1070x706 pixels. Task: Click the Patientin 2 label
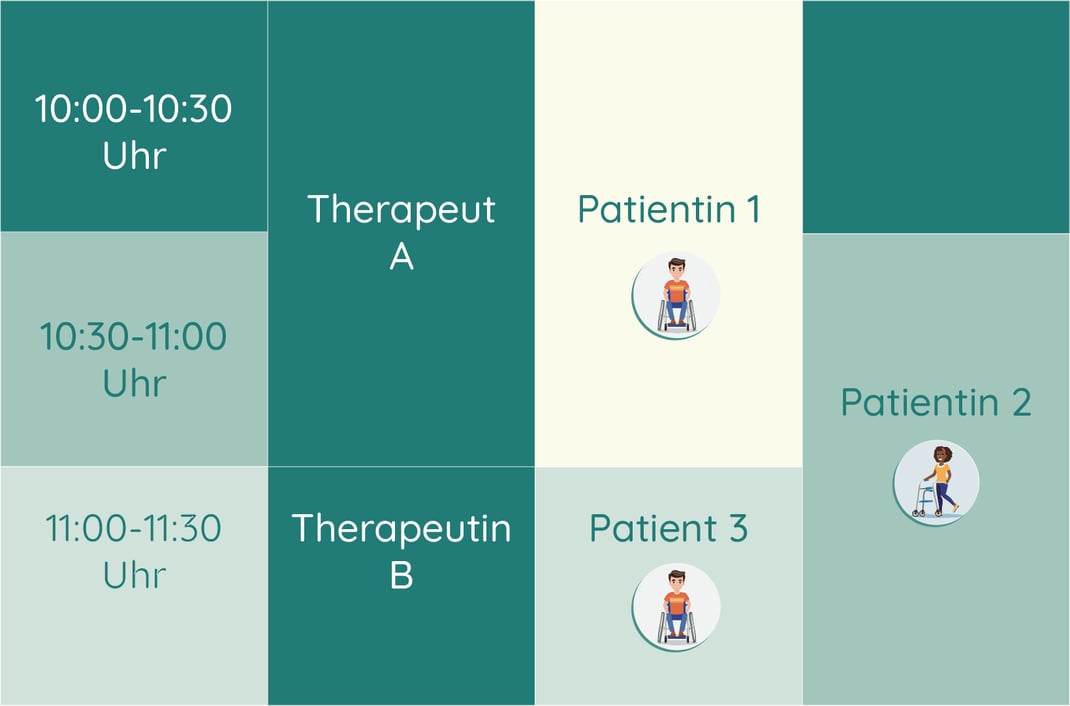point(936,402)
